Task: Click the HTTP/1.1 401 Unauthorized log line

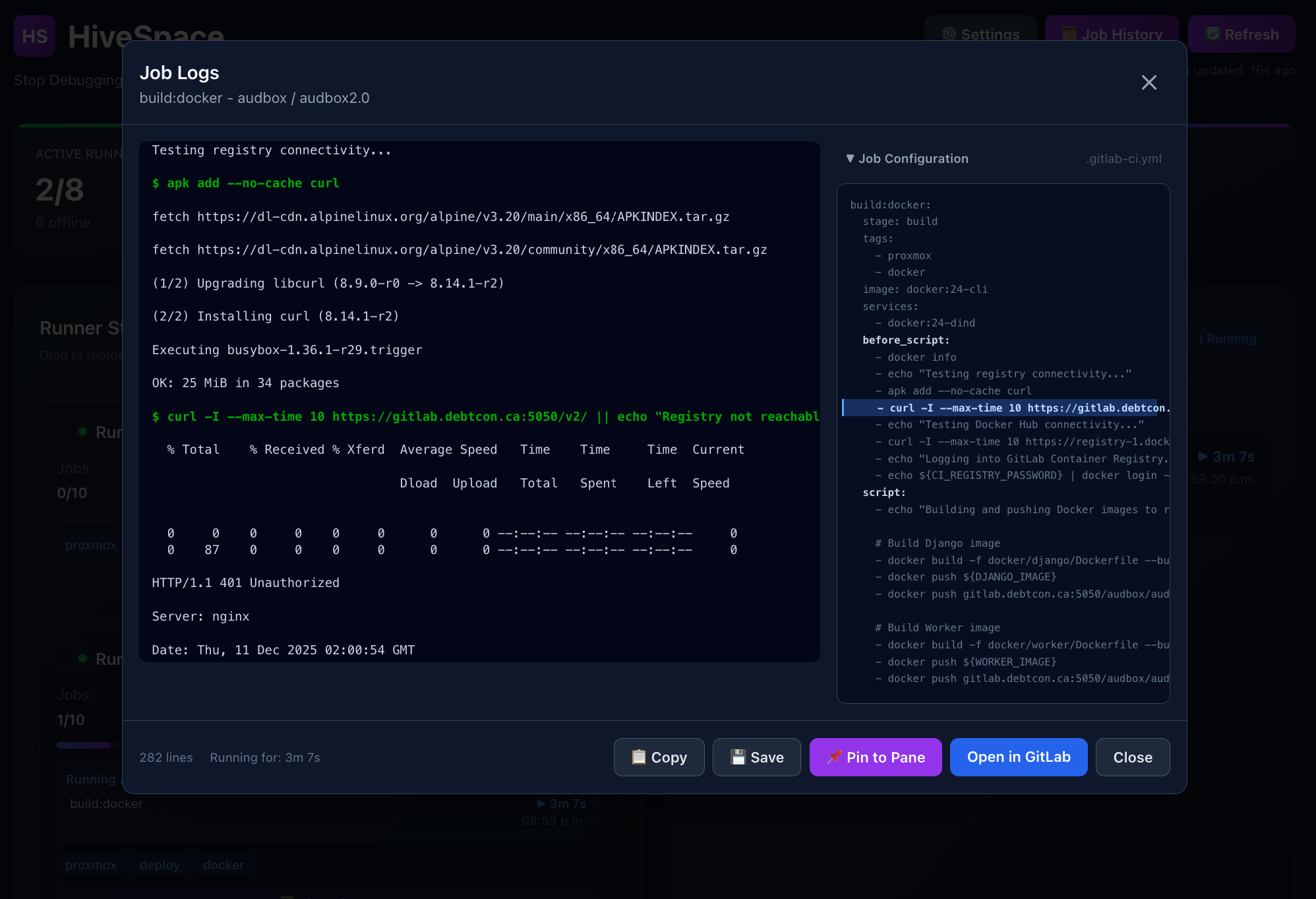Action: 245,582
